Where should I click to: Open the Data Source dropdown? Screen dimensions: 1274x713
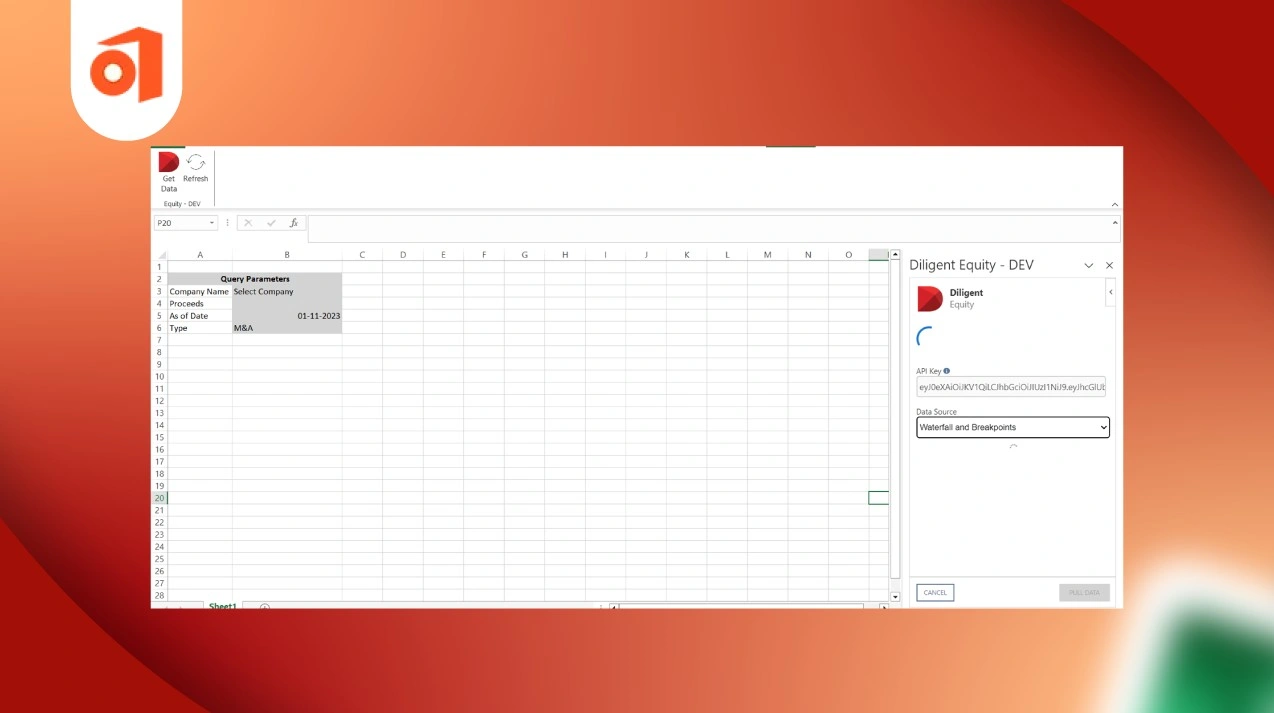1013,427
